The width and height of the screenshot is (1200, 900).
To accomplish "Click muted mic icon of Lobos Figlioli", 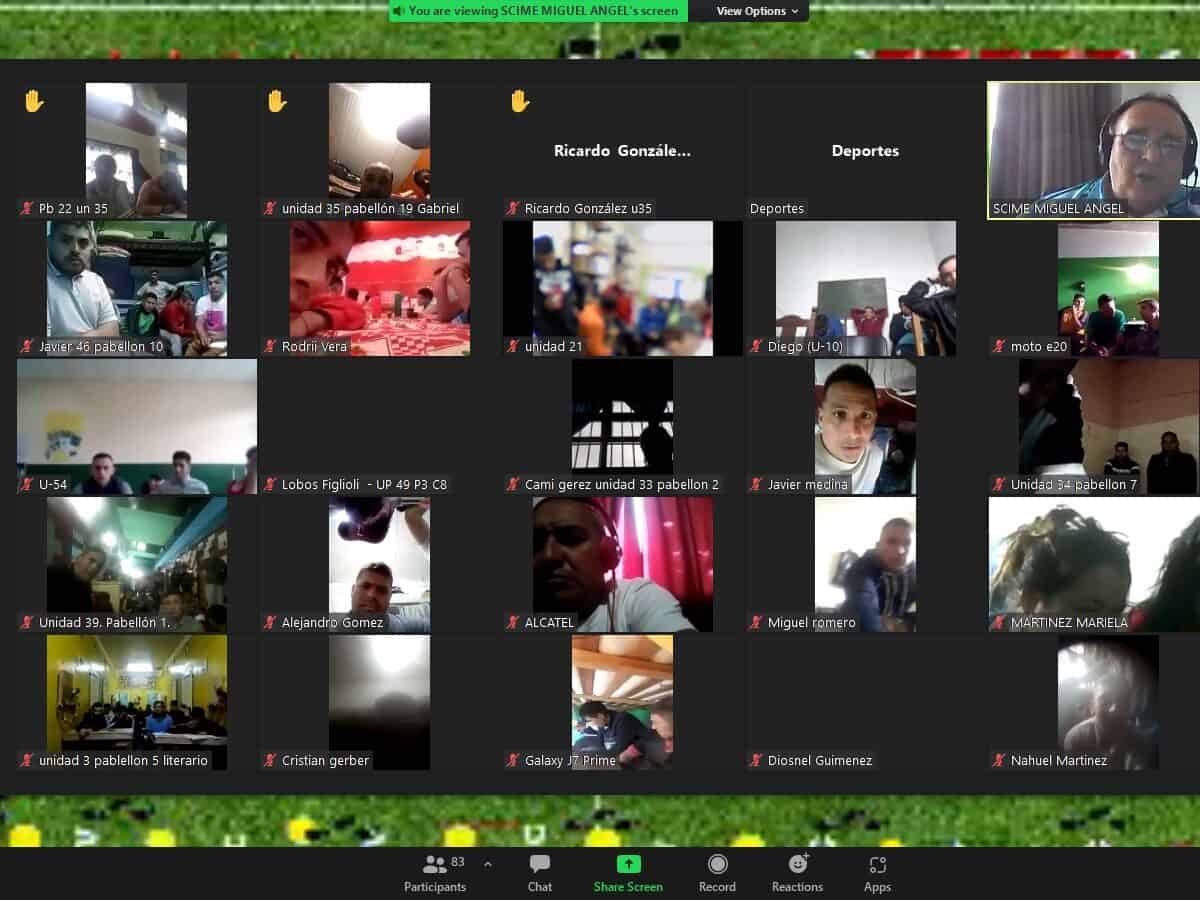I will coord(270,485).
